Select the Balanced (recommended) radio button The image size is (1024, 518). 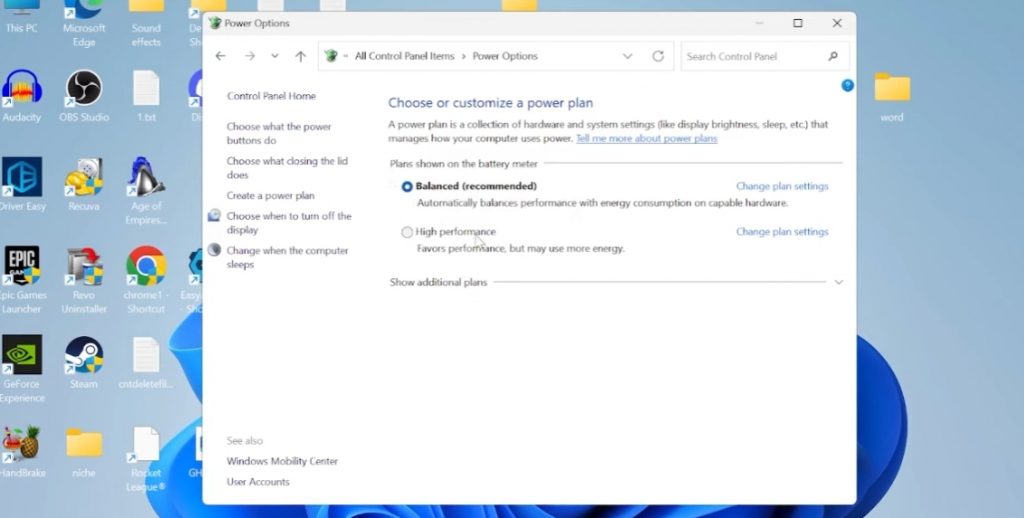[x=407, y=187]
